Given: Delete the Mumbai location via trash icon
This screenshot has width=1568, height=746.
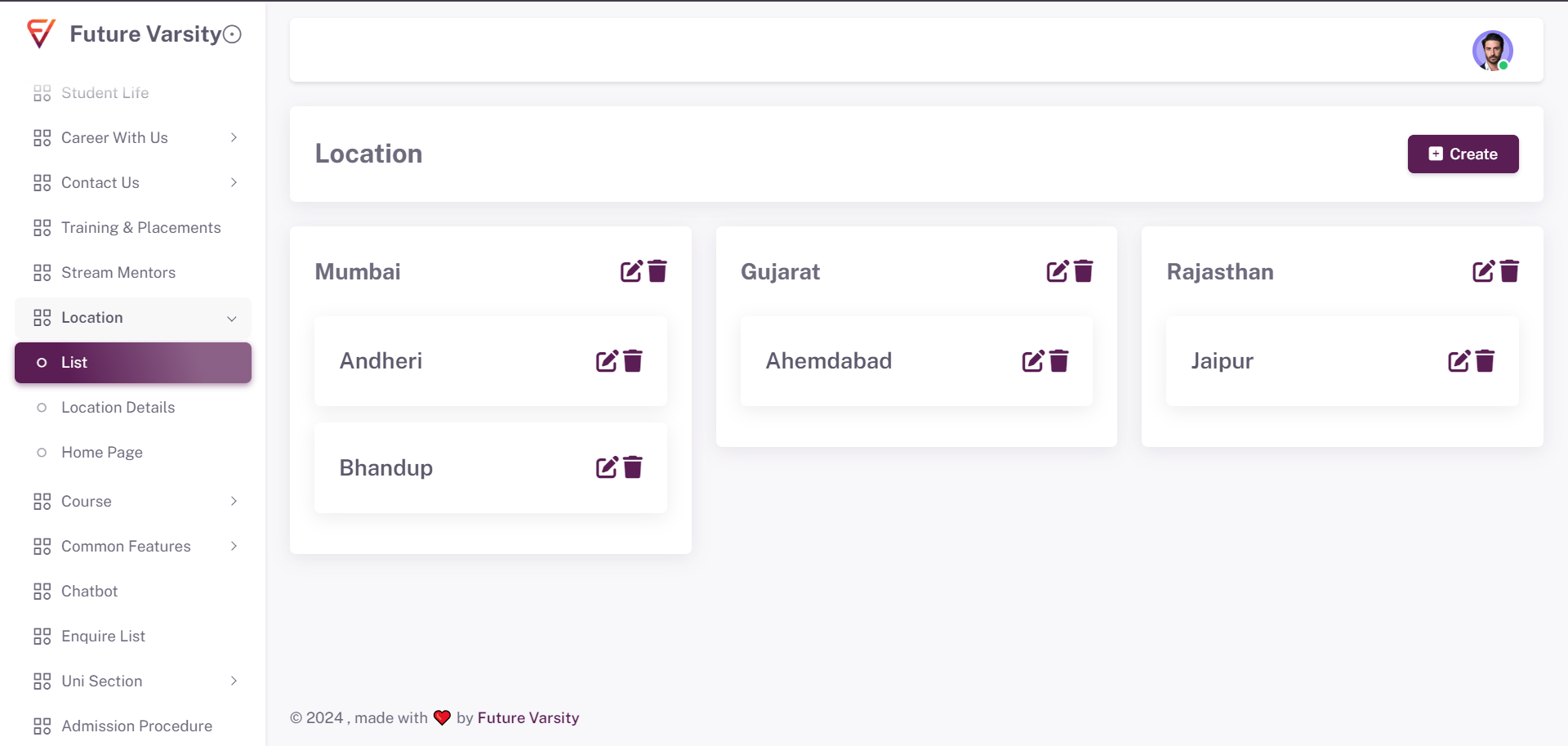Looking at the screenshot, I should pyautogui.click(x=657, y=271).
